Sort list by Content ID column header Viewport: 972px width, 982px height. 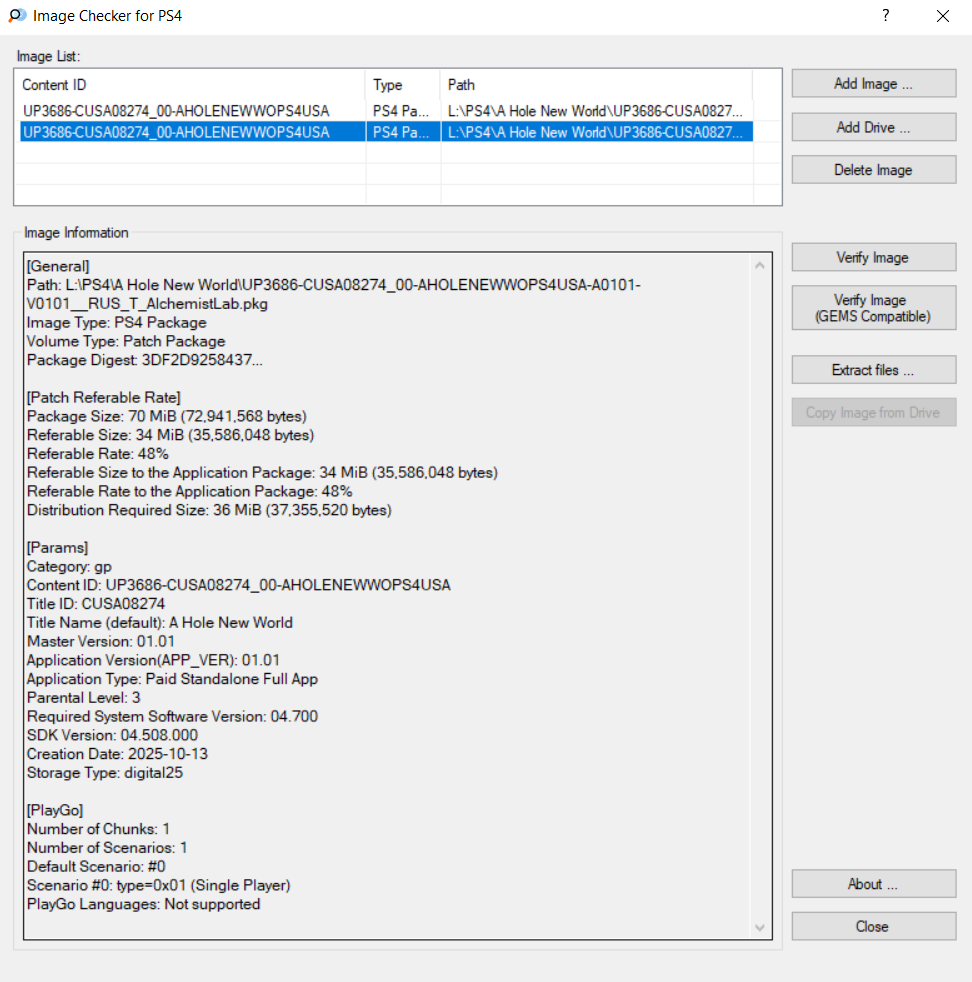click(x=190, y=85)
